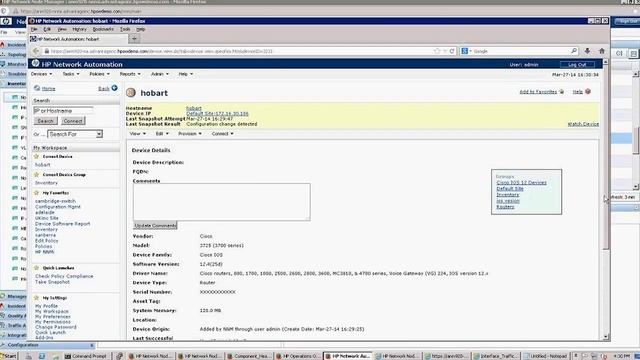Image resolution: width=640 pixels, height=360 pixels.
Task: Click the hobart device icon beside title
Action: pos(131,93)
